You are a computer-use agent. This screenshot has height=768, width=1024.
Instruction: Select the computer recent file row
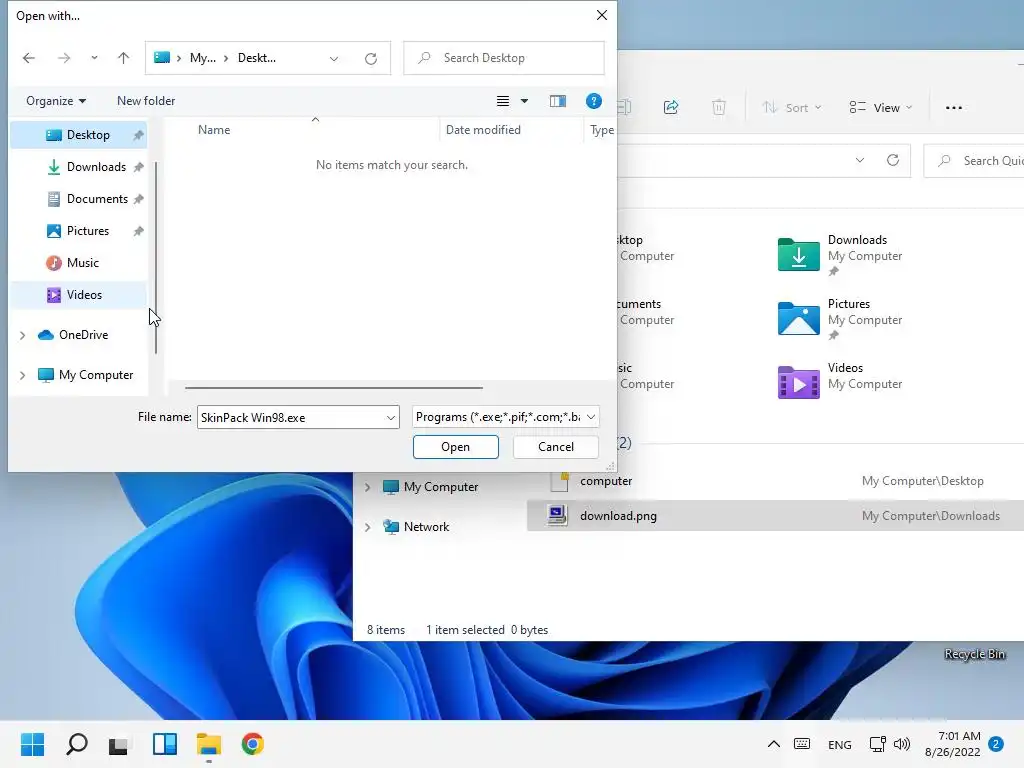775,481
